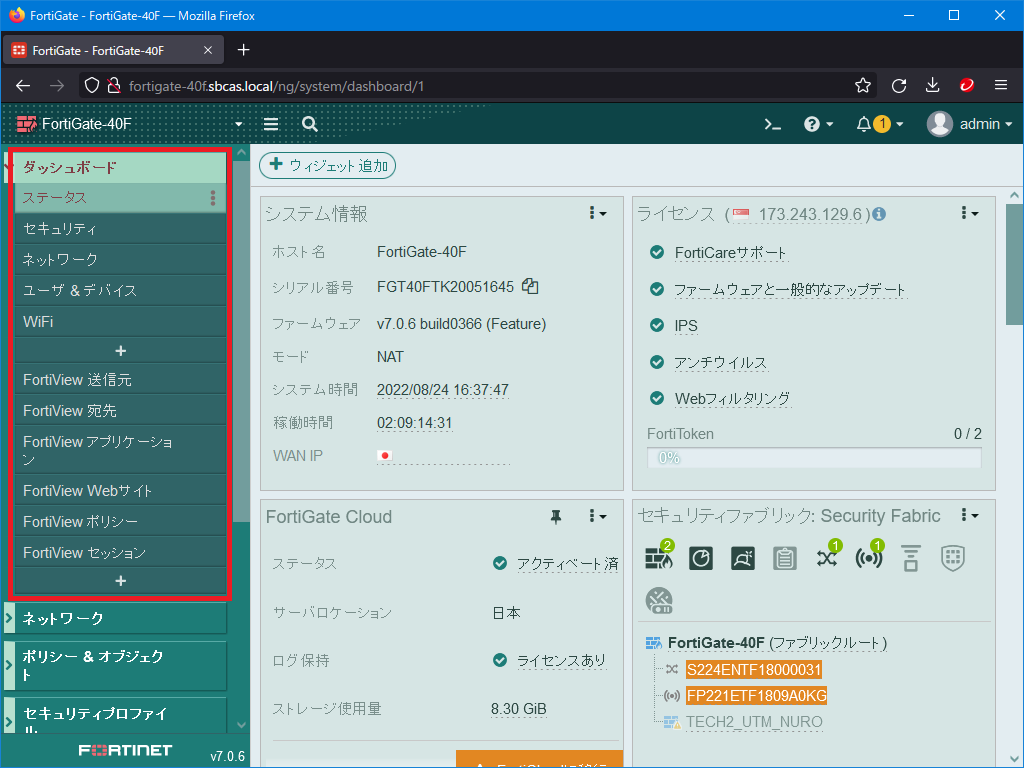1024x768 pixels.
Task: Open the セキュリティ dashboard
Action: 120,229
